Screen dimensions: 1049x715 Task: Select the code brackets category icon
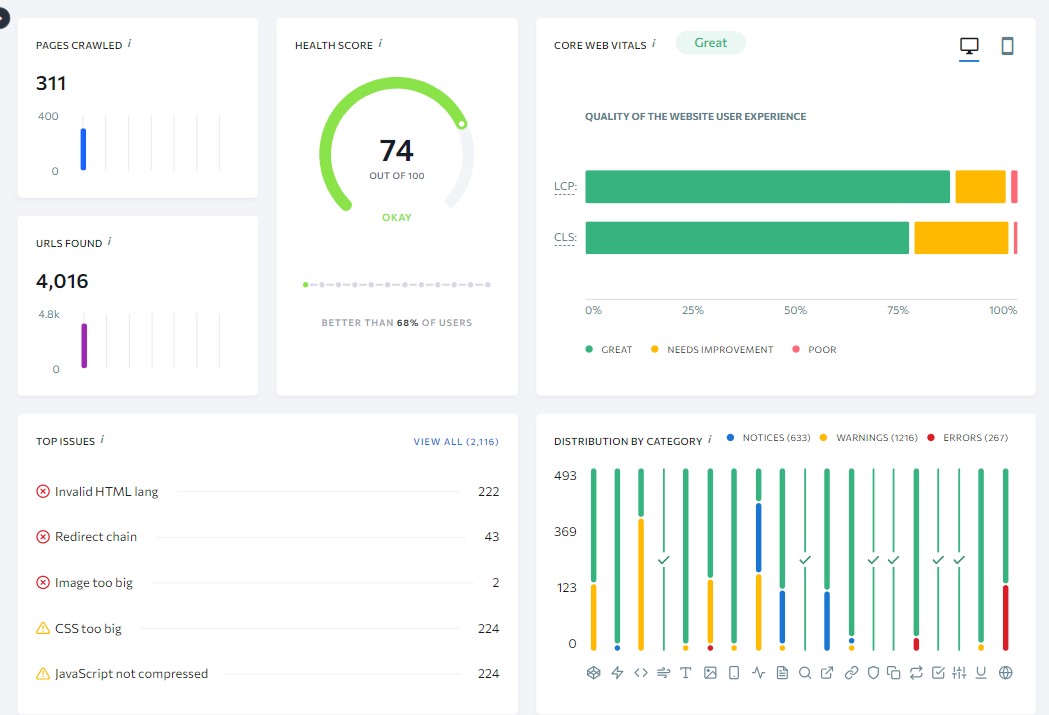point(641,673)
